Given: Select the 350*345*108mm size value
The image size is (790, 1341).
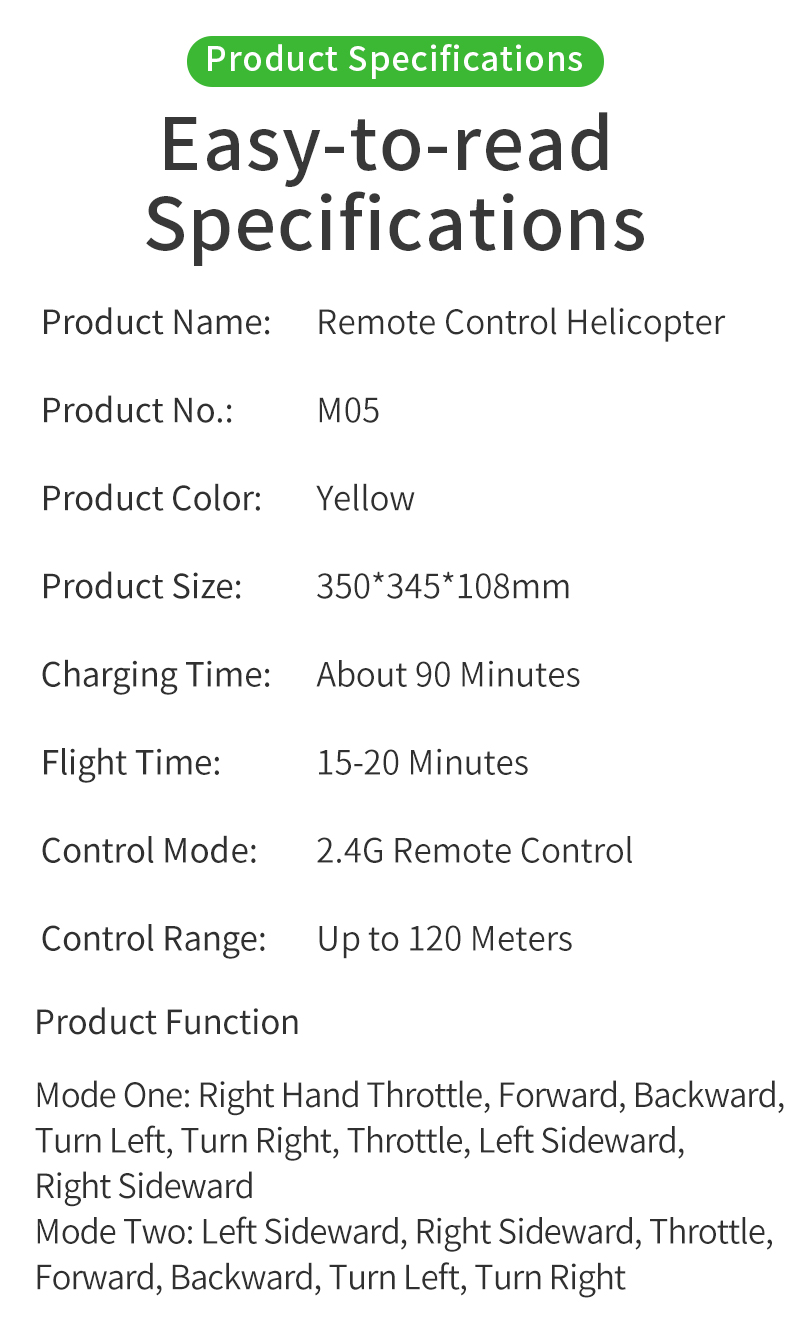Looking at the screenshot, I should 443,587.
